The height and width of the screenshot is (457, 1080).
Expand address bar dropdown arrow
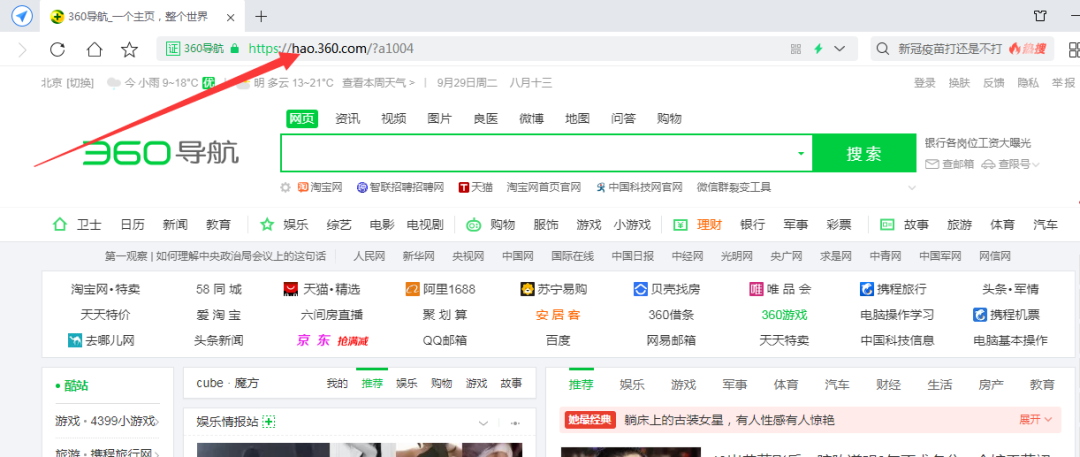pos(840,49)
